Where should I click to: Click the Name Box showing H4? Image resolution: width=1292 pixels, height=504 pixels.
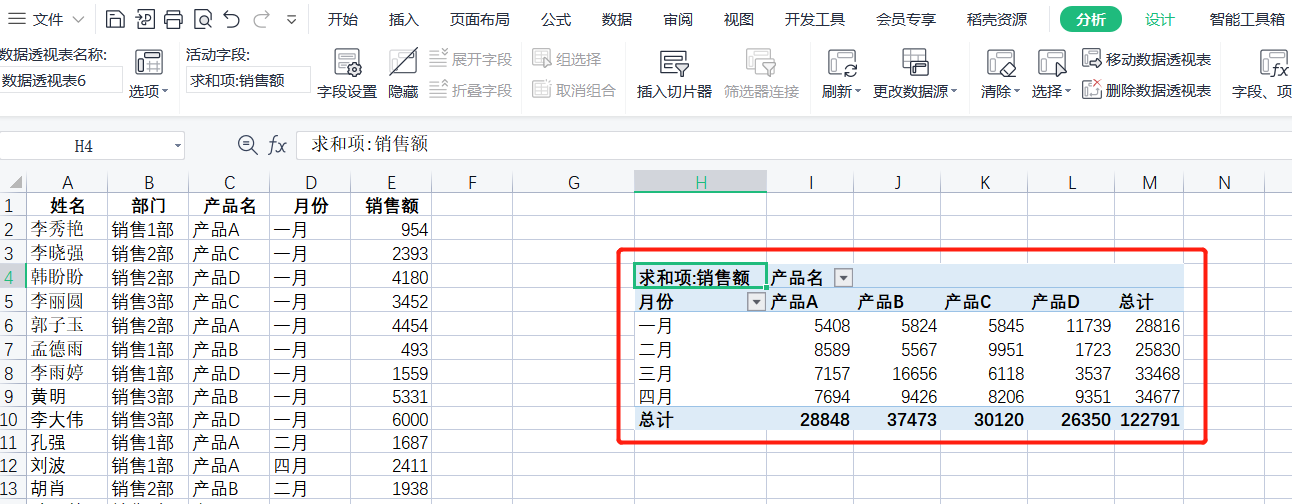[85, 145]
